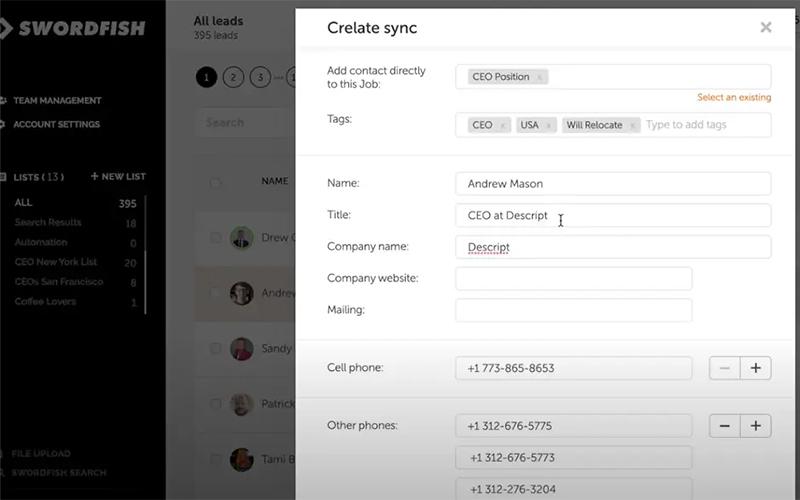
Task: Click the empty Mailing field
Action: point(573,310)
